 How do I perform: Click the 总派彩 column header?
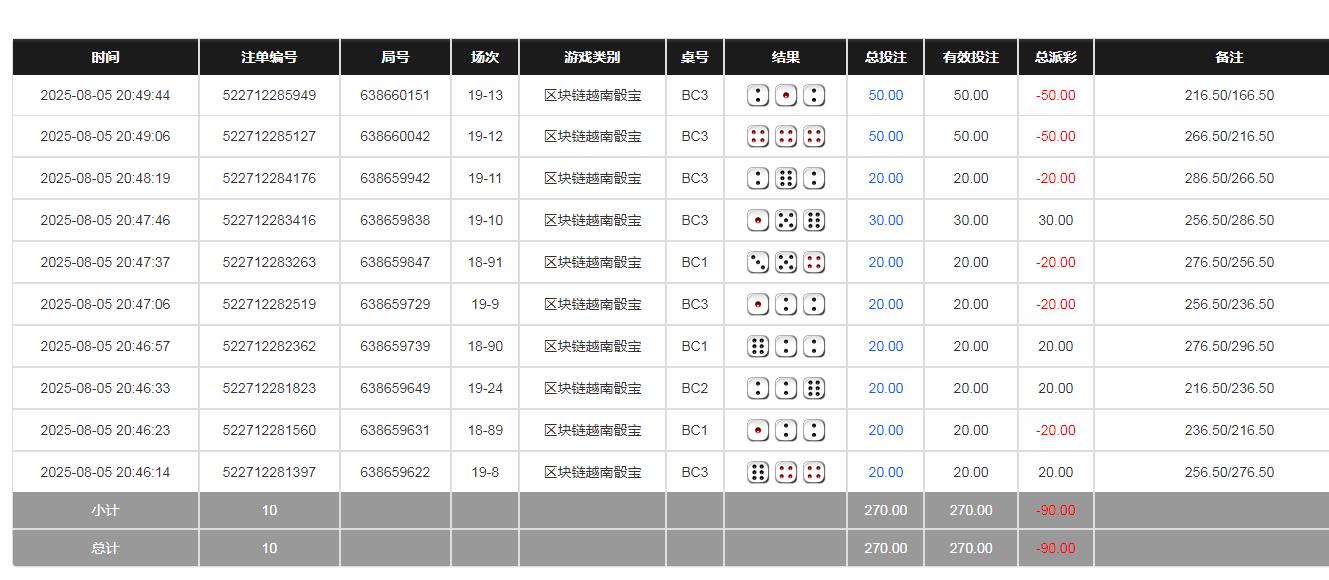click(x=1055, y=57)
